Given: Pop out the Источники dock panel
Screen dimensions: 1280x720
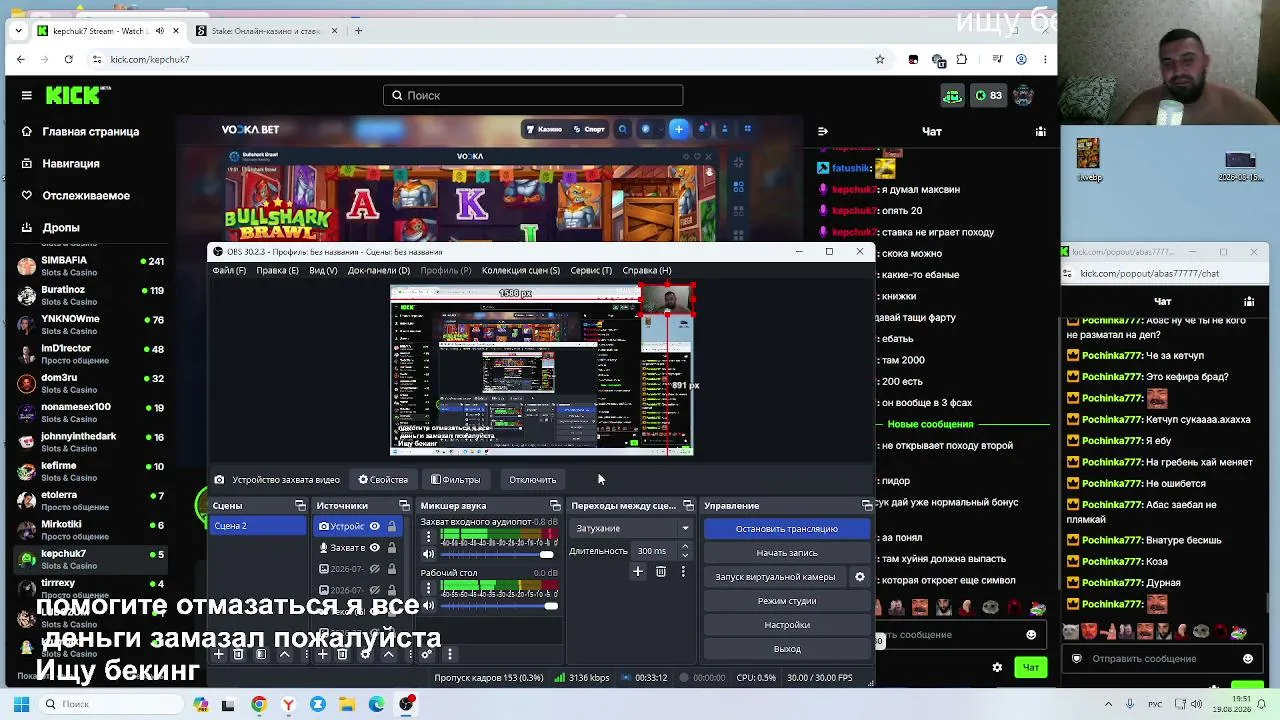Looking at the screenshot, I should point(404,505).
